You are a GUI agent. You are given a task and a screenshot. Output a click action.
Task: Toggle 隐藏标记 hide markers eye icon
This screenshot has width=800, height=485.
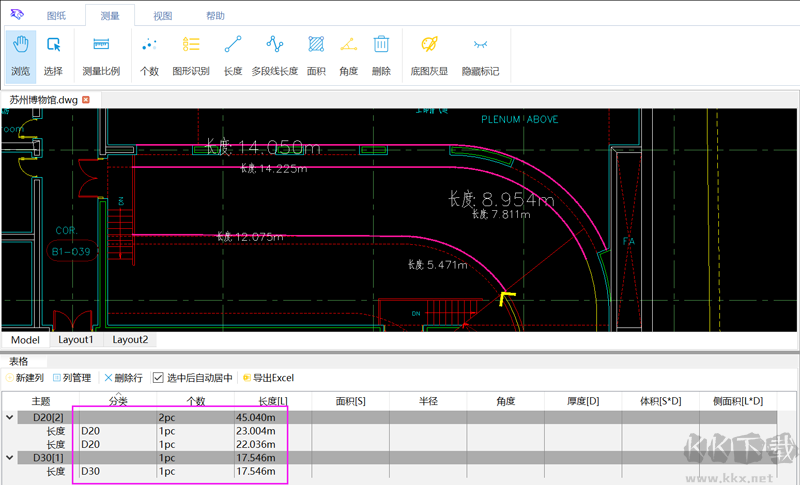click(x=480, y=55)
